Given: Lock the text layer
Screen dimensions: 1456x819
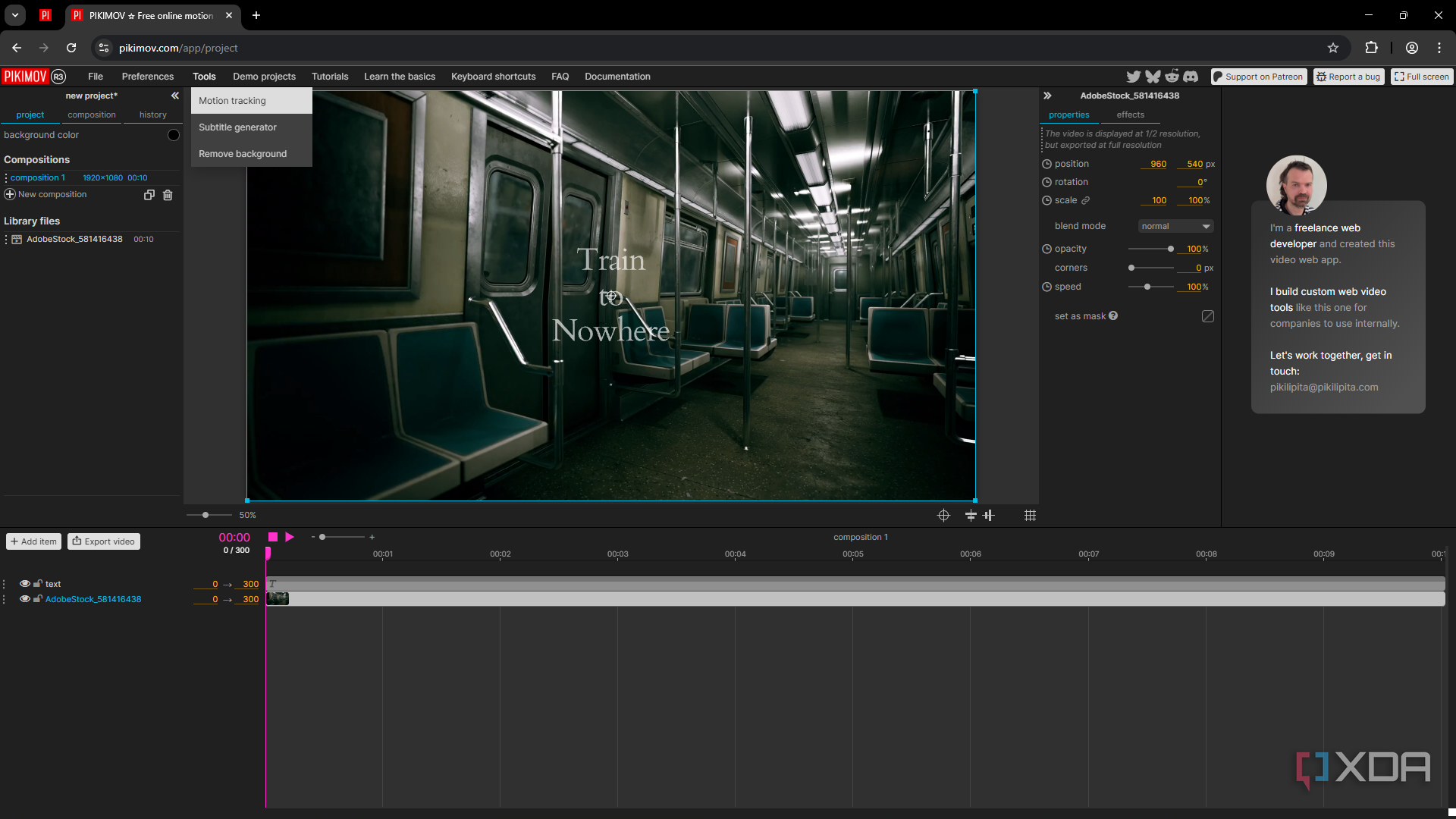Looking at the screenshot, I should coord(37,584).
